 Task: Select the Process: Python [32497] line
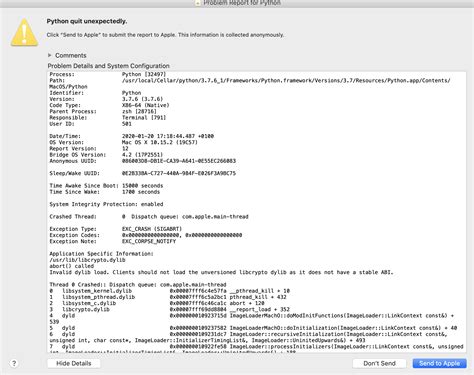[x=108, y=74]
